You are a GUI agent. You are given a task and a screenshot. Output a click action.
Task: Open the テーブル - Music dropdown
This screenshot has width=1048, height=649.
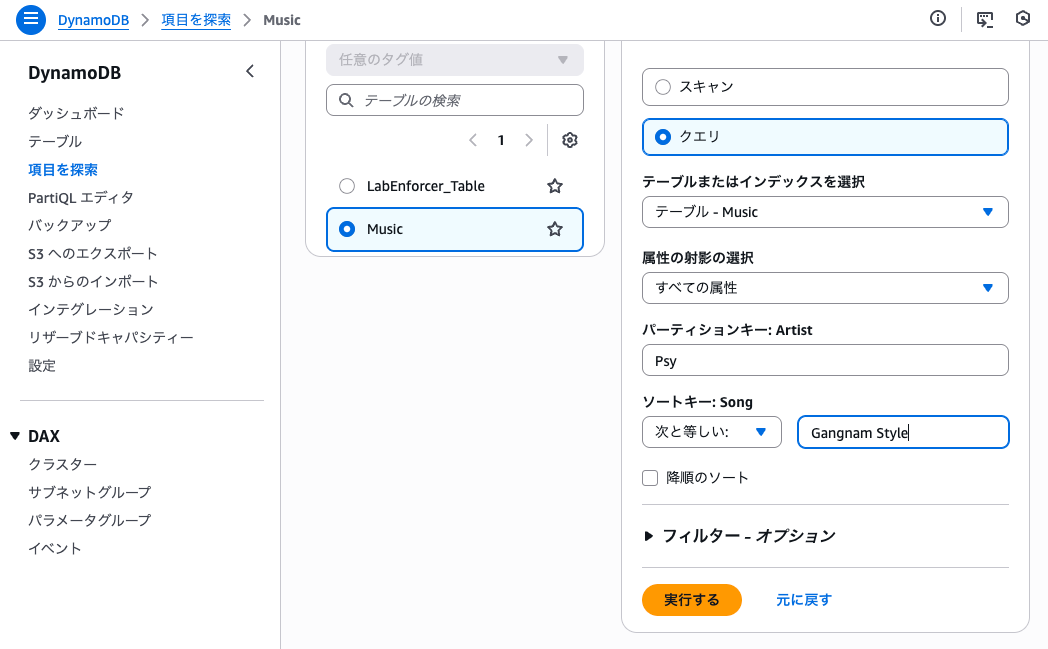coord(824,212)
